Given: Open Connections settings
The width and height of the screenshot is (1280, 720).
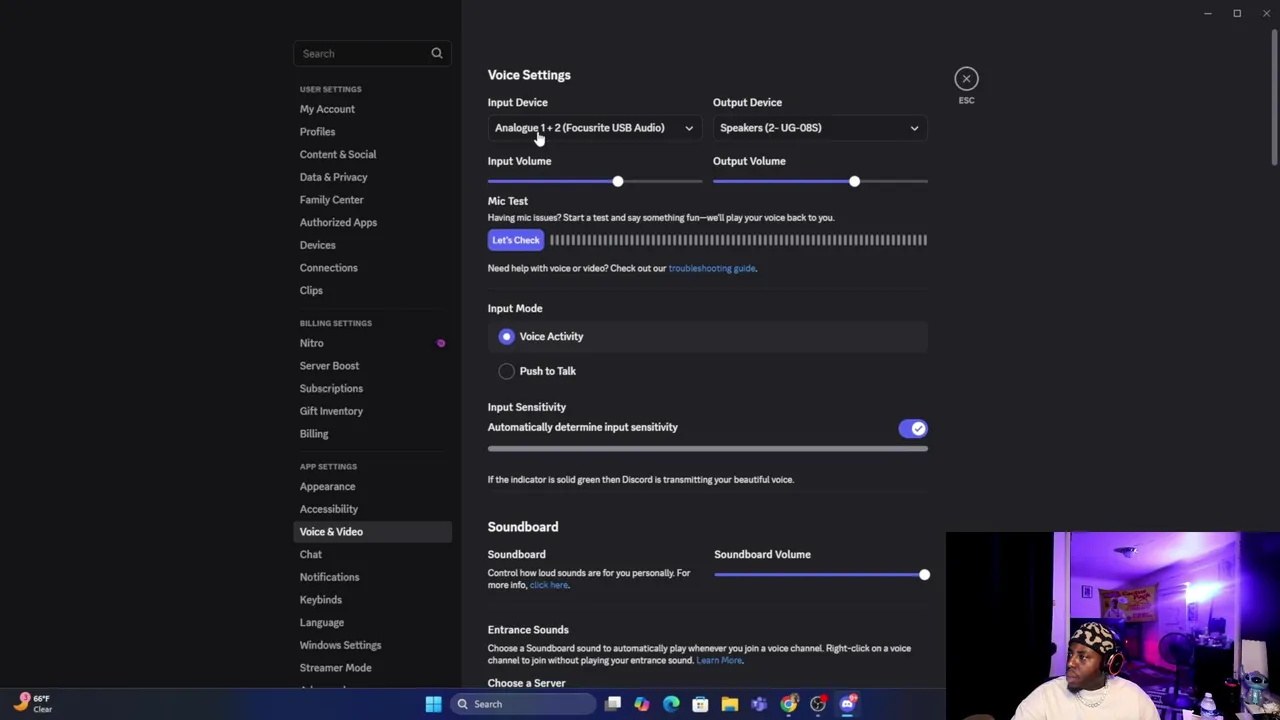Looking at the screenshot, I should (x=328, y=268).
